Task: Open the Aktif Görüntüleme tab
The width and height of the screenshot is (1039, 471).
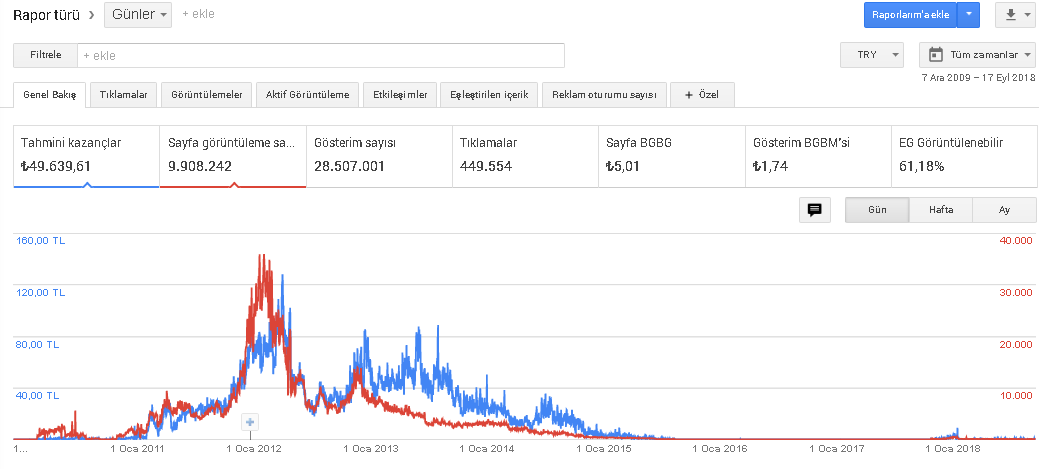Action: coord(307,95)
